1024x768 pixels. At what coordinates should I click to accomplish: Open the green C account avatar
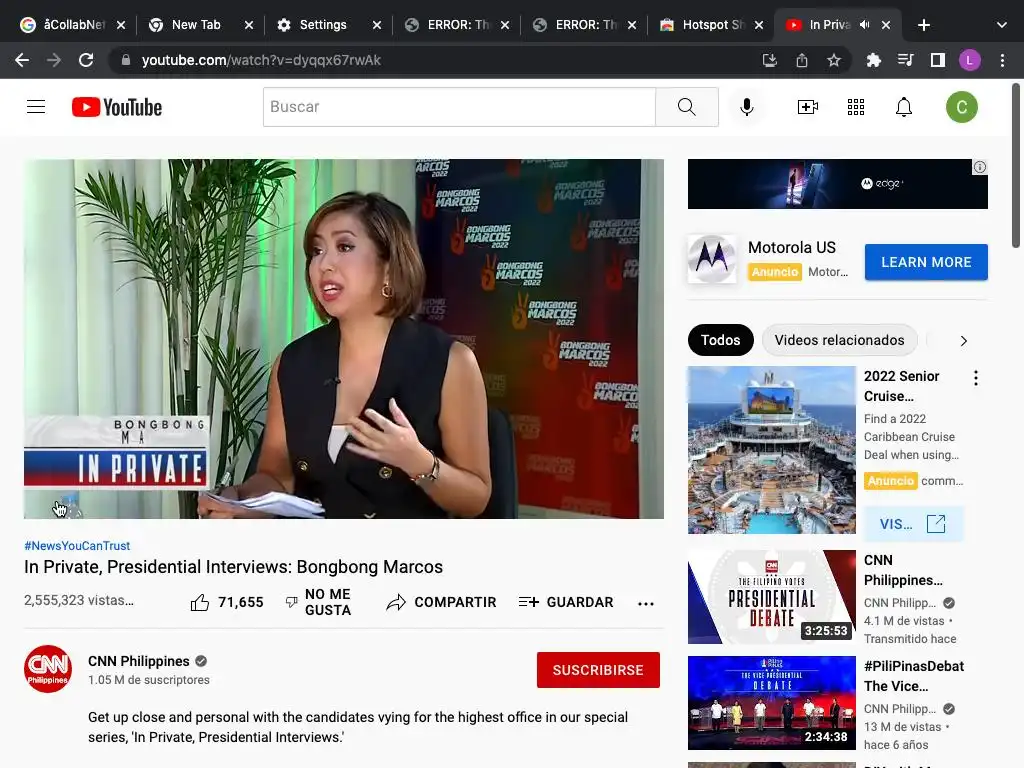coord(961,107)
